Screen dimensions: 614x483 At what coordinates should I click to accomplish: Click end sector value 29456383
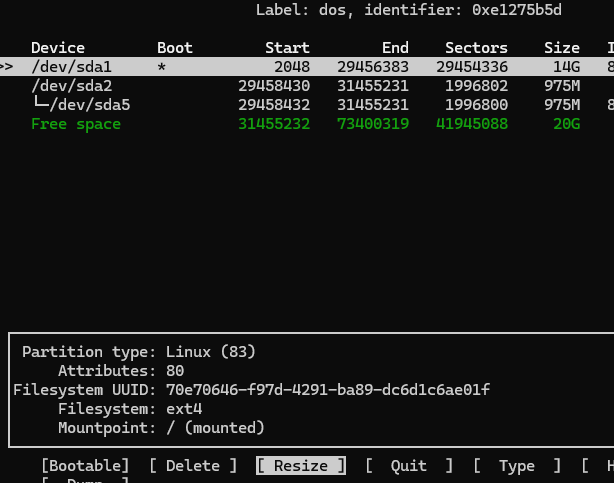[373, 67]
